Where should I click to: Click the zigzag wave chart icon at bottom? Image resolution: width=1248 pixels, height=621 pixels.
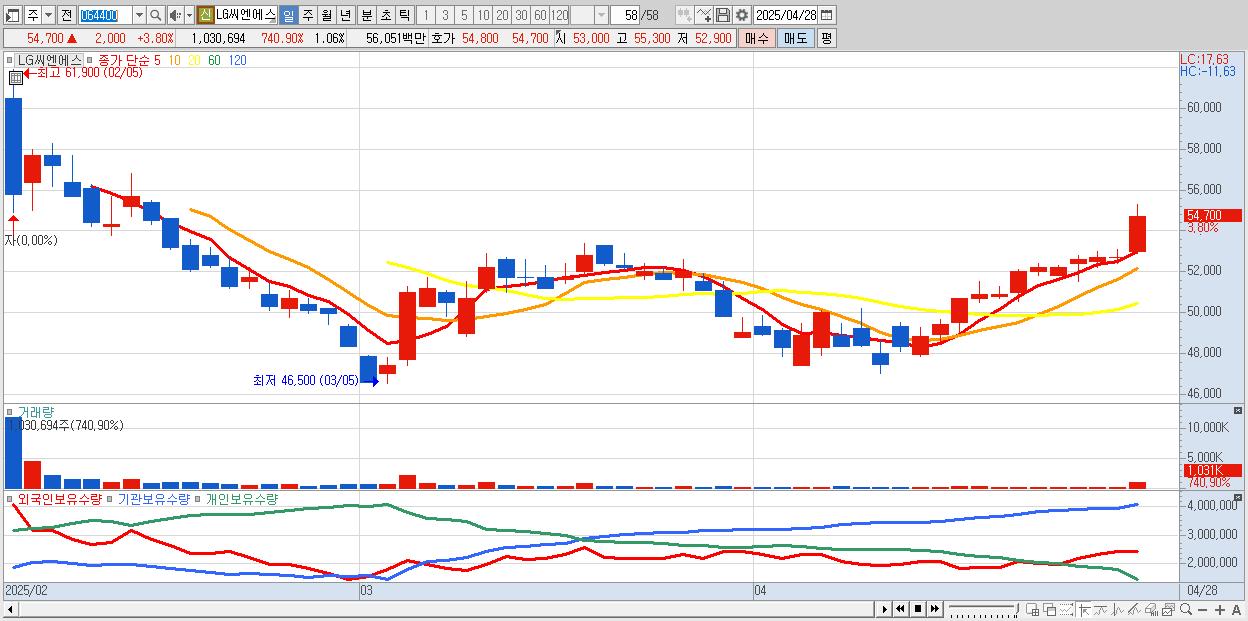click(1118, 609)
